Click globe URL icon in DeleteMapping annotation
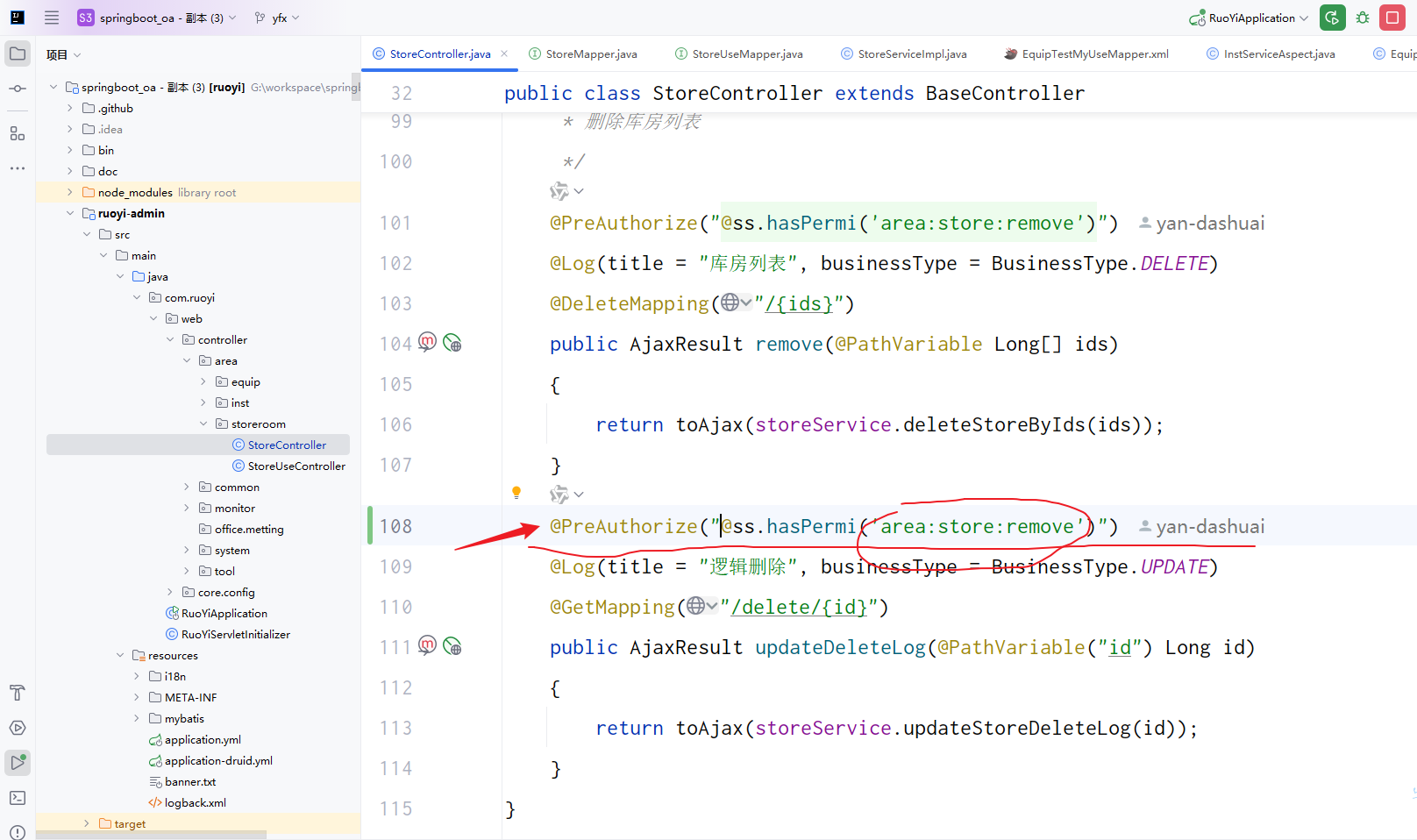 (x=736, y=303)
